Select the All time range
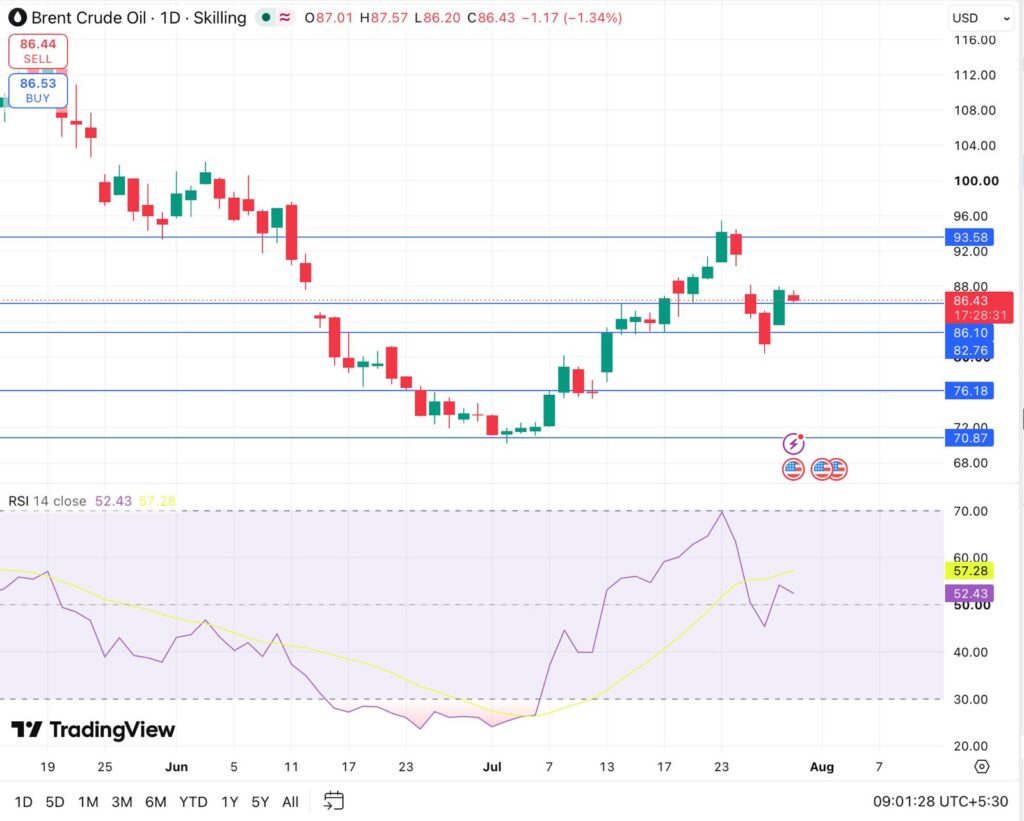Image resolution: width=1024 pixels, height=821 pixels. (x=291, y=801)
